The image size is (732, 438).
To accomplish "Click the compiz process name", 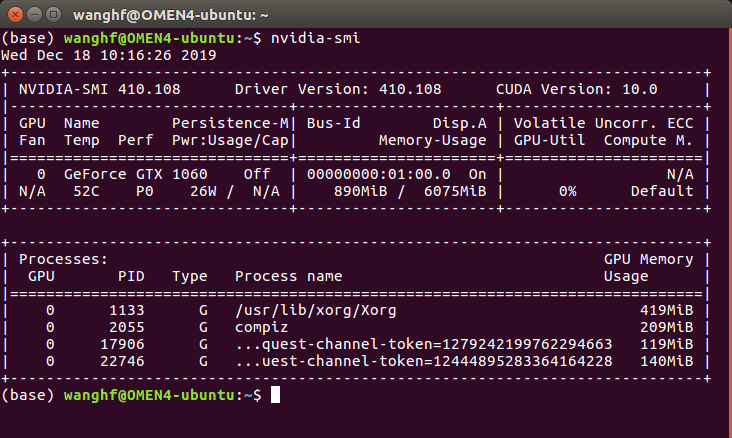I will pos(261,327).
